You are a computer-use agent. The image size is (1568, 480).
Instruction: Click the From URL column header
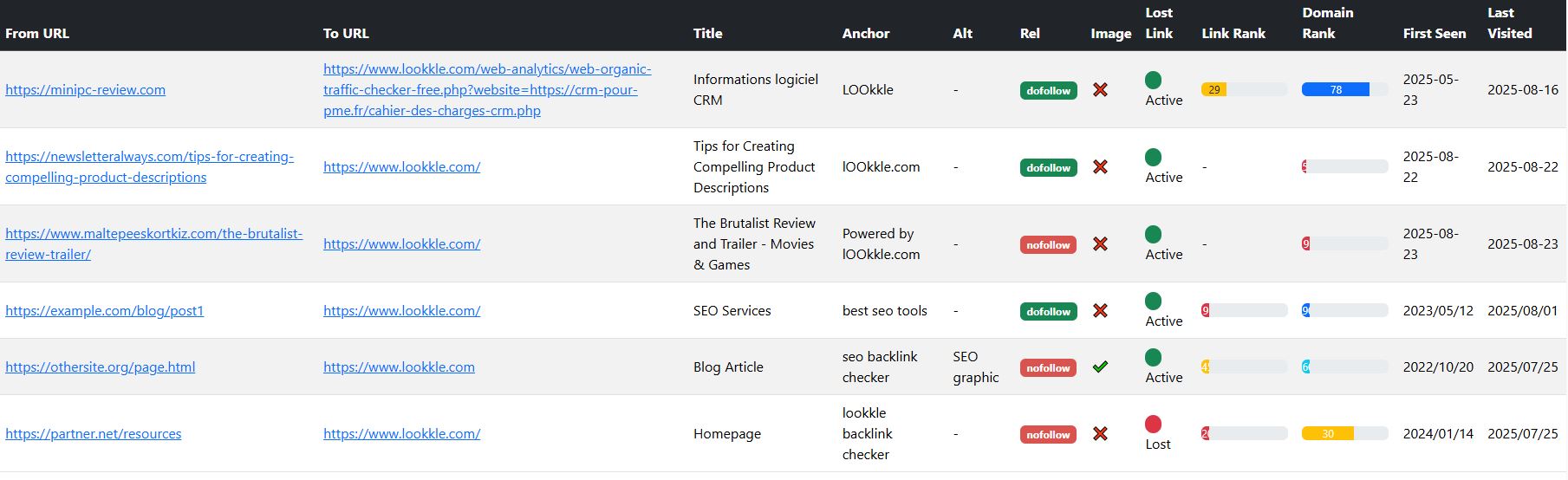click(37, 33)
